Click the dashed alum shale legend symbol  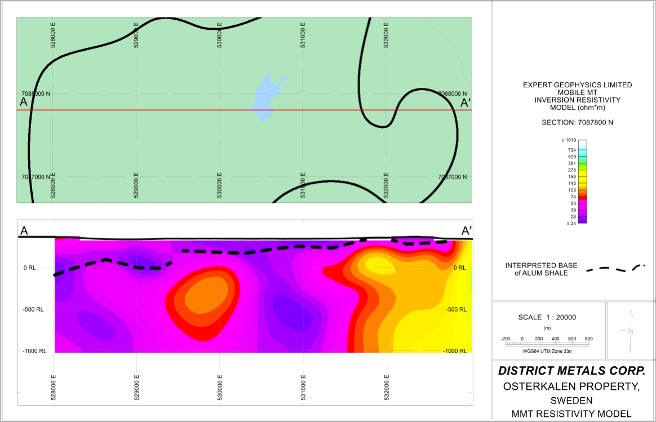pyautogui.click(x=610, y=269)
